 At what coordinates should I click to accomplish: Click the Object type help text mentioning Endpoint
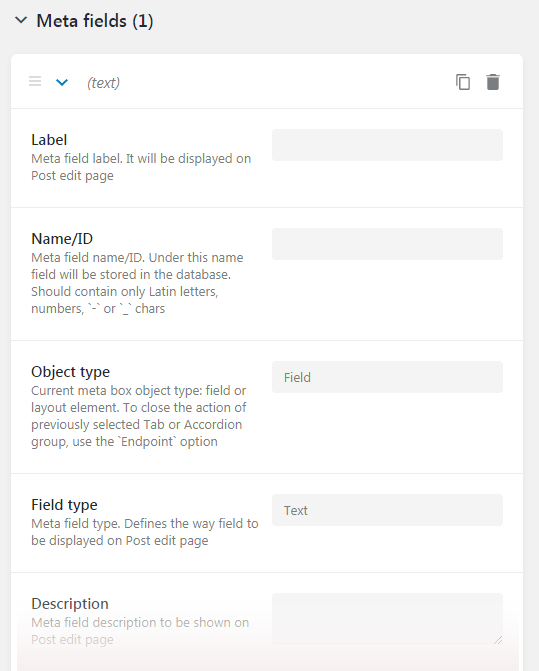[x=139, y=416]
